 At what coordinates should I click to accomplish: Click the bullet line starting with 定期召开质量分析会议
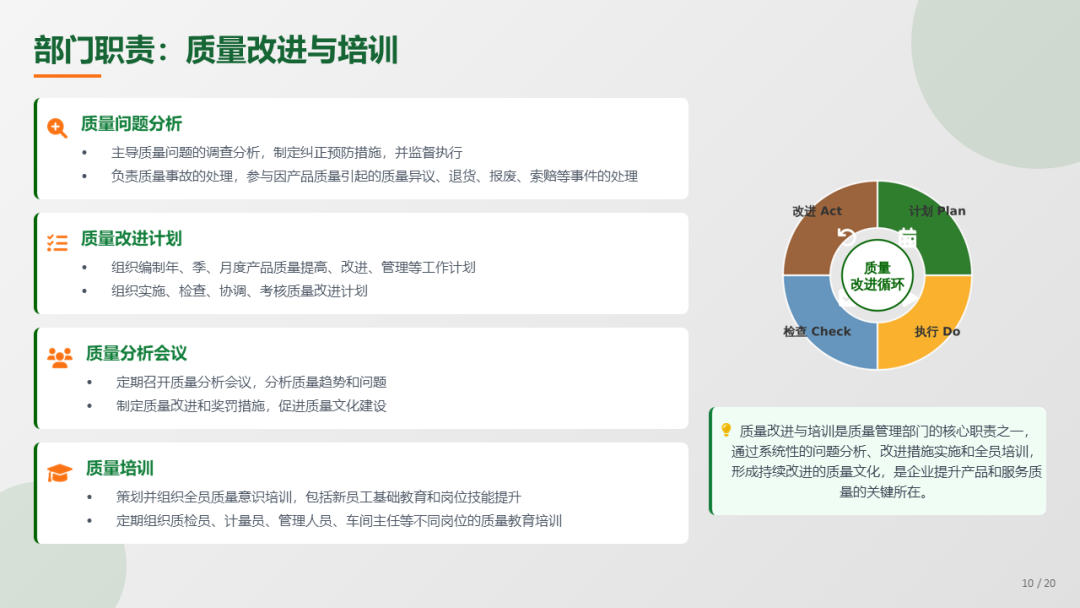[251, 382]
